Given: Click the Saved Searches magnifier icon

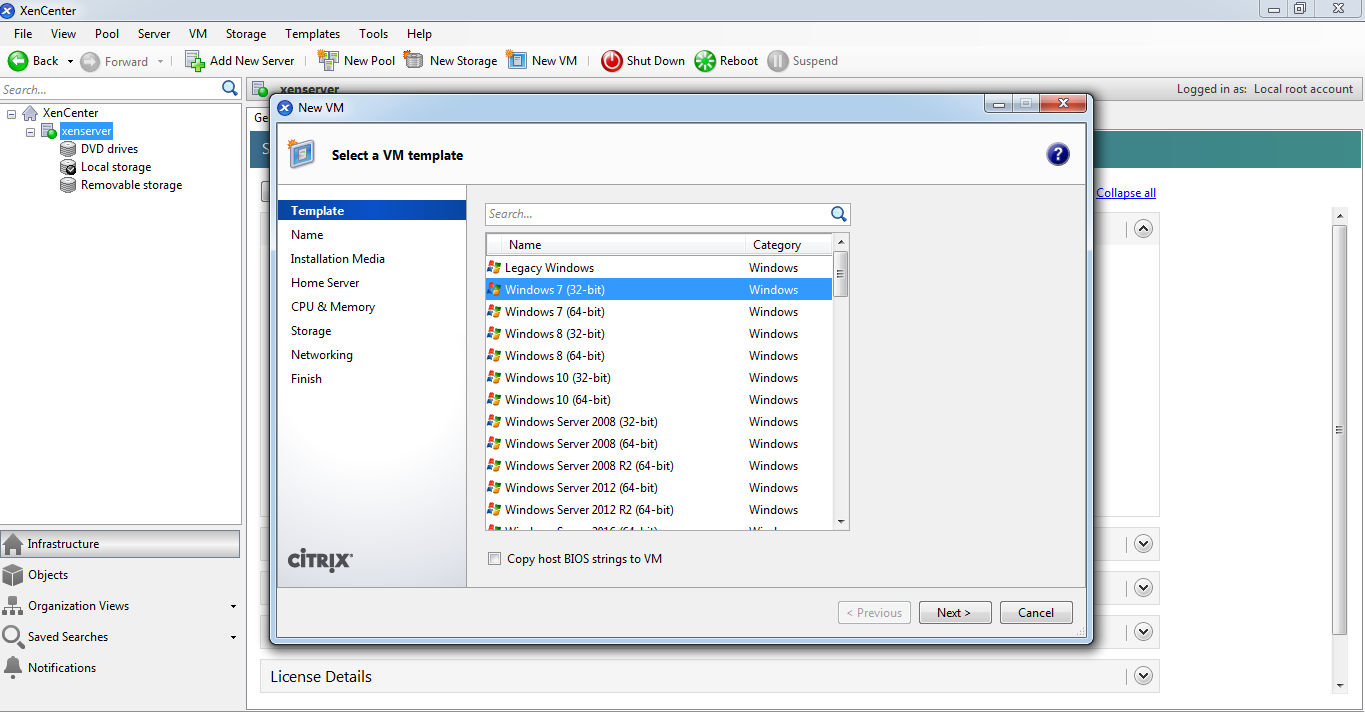Looking at the screenshot, I should click(x=13, y=637).
